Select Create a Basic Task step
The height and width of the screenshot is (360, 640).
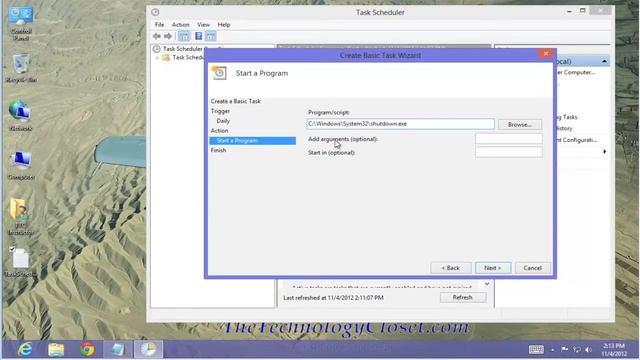click(x=236, y=101)
